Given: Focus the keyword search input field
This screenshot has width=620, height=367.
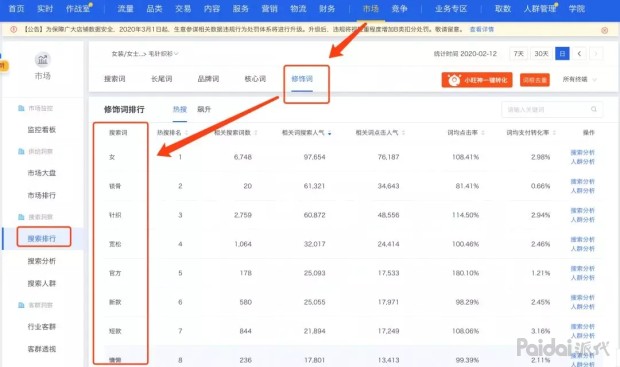Looking at the screenshot, I should (552, 110).
